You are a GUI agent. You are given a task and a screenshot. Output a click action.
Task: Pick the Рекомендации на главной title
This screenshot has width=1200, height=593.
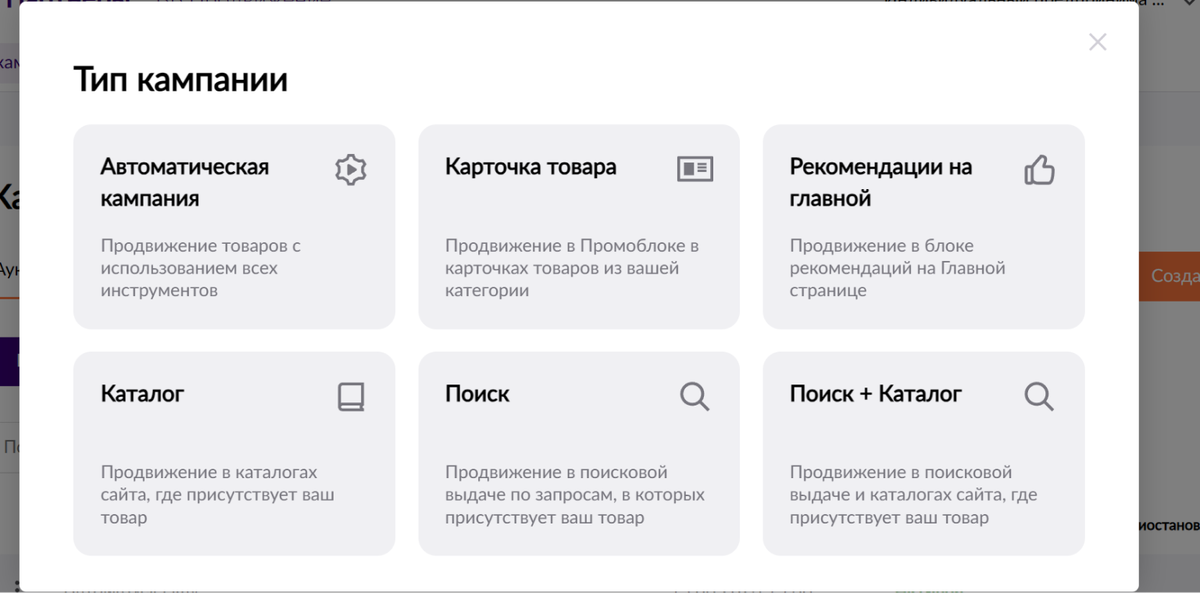881,182
